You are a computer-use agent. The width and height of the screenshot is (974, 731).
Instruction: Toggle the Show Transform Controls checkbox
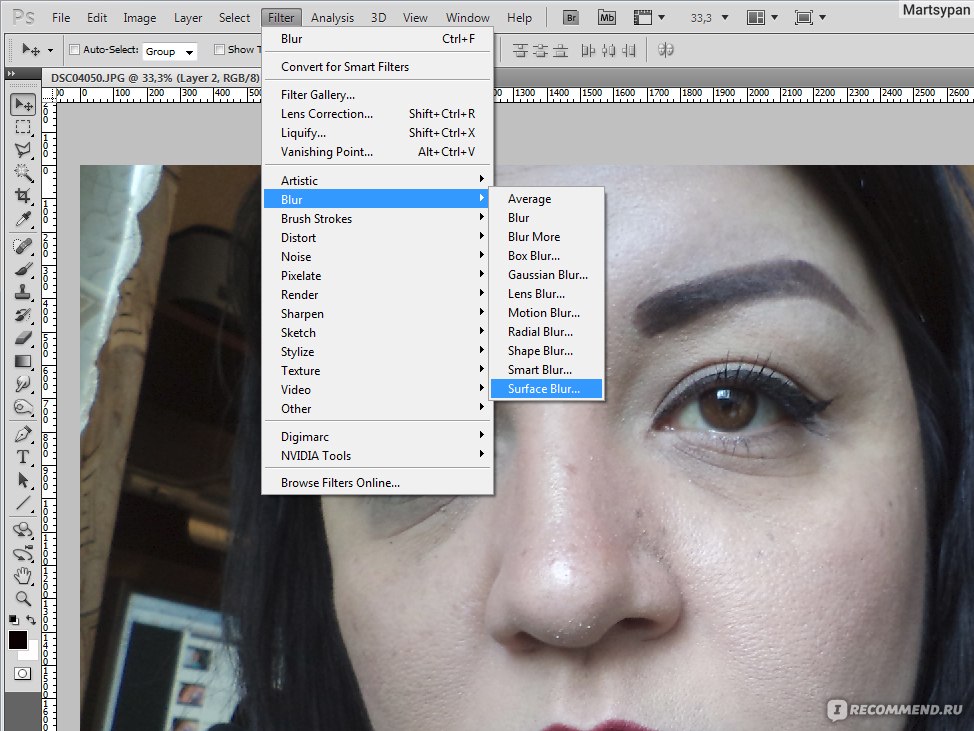220,50
